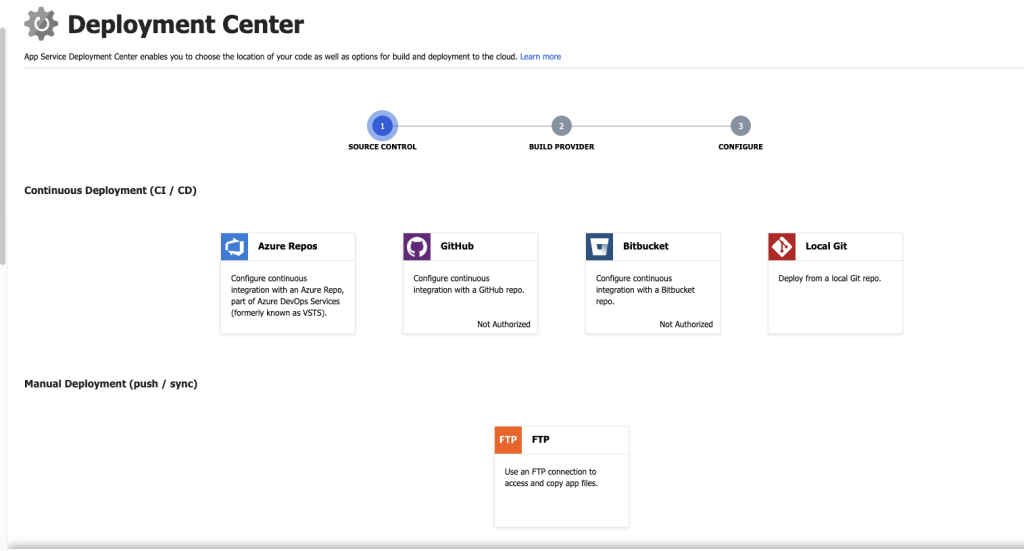Select step 1 circle in the wizard
The width and height of the screenshot is (1024, 551).
(382, 126)
